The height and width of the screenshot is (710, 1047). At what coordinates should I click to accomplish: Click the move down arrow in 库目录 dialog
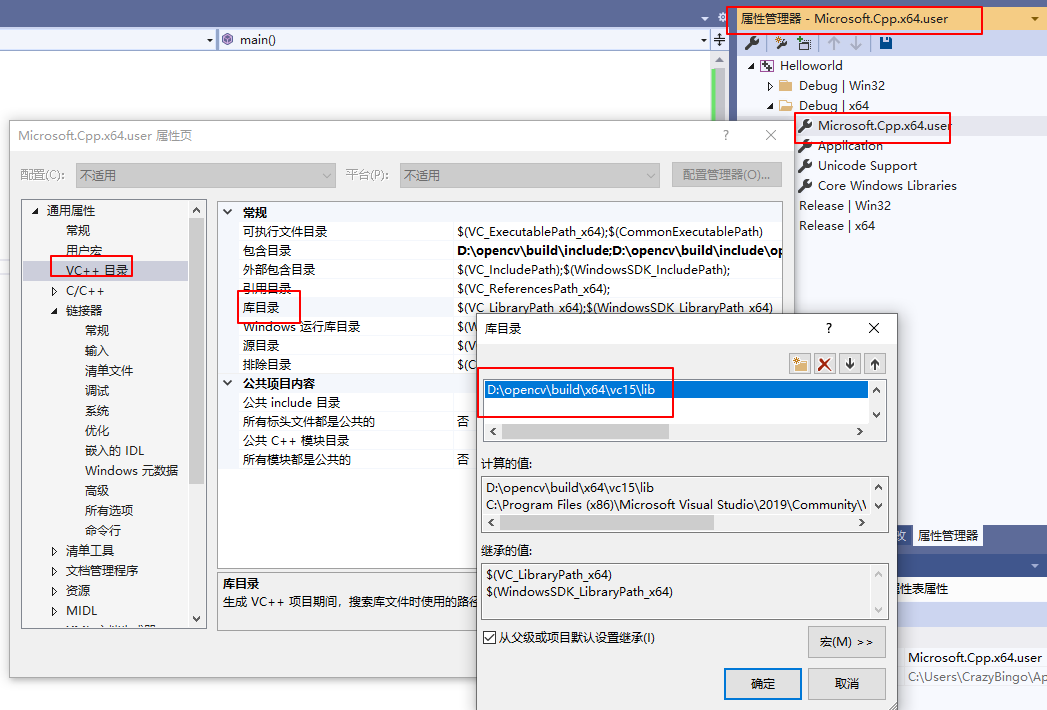point(850,363)
